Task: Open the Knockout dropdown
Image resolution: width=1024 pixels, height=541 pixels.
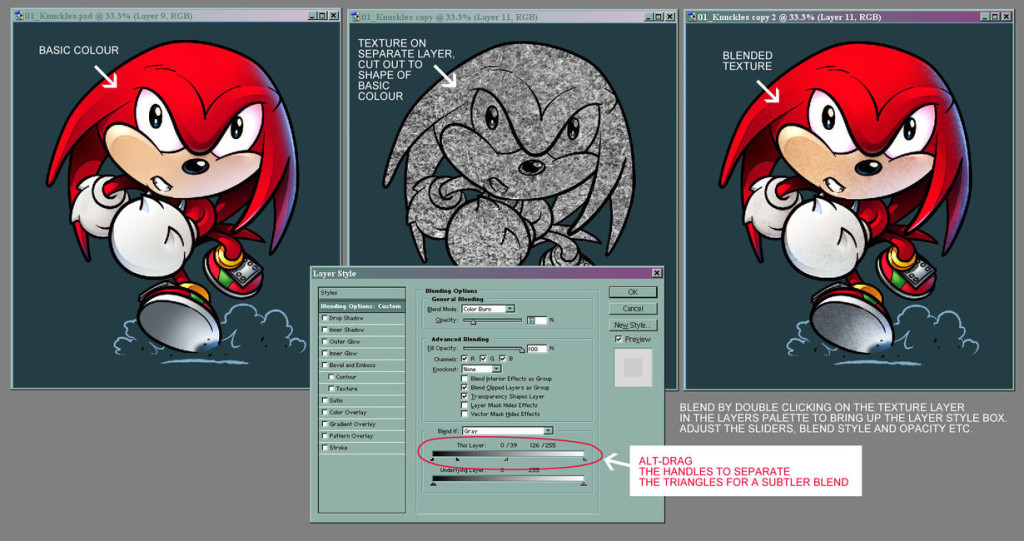Action: click(482, 369)
